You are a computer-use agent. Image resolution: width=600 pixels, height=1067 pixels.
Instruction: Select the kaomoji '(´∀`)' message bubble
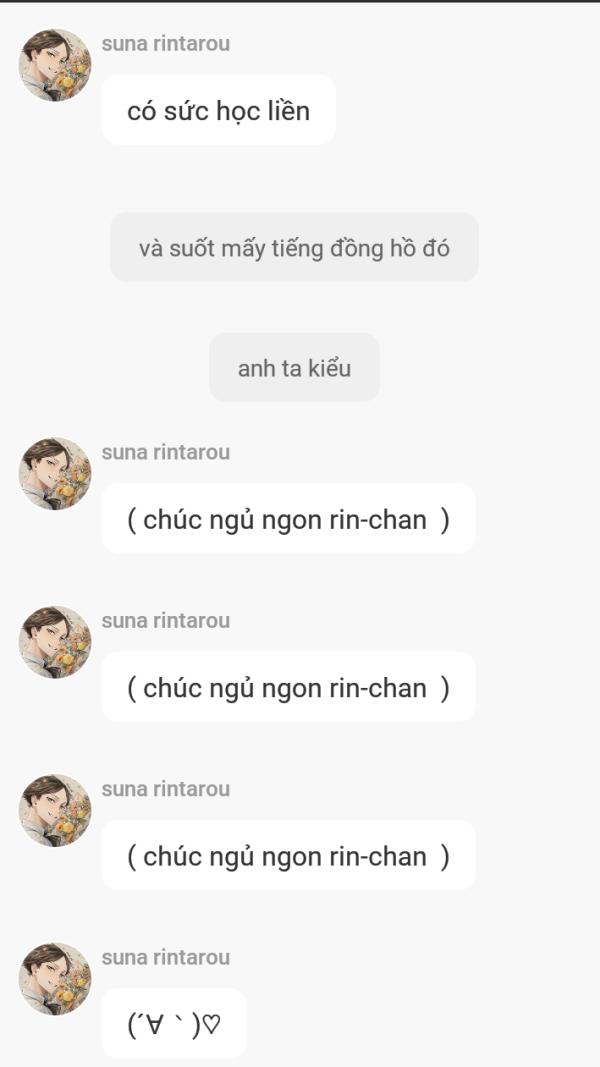click(x=174, y=1024)
